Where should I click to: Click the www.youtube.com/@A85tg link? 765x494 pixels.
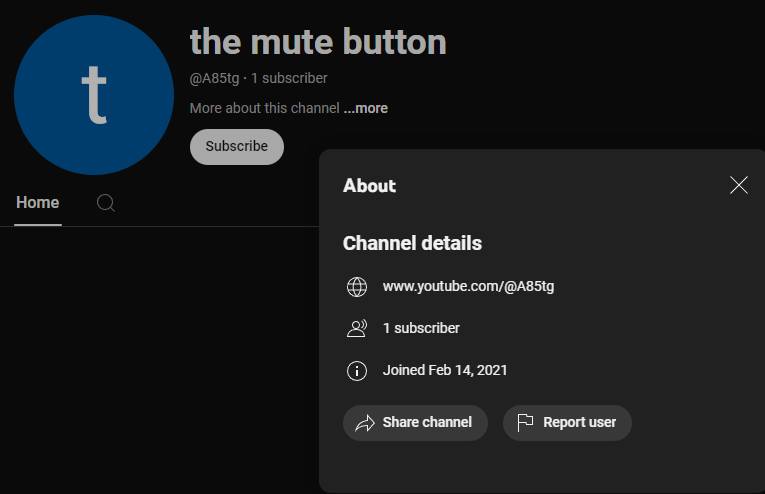pyautogui.click(x=468, y=286)
